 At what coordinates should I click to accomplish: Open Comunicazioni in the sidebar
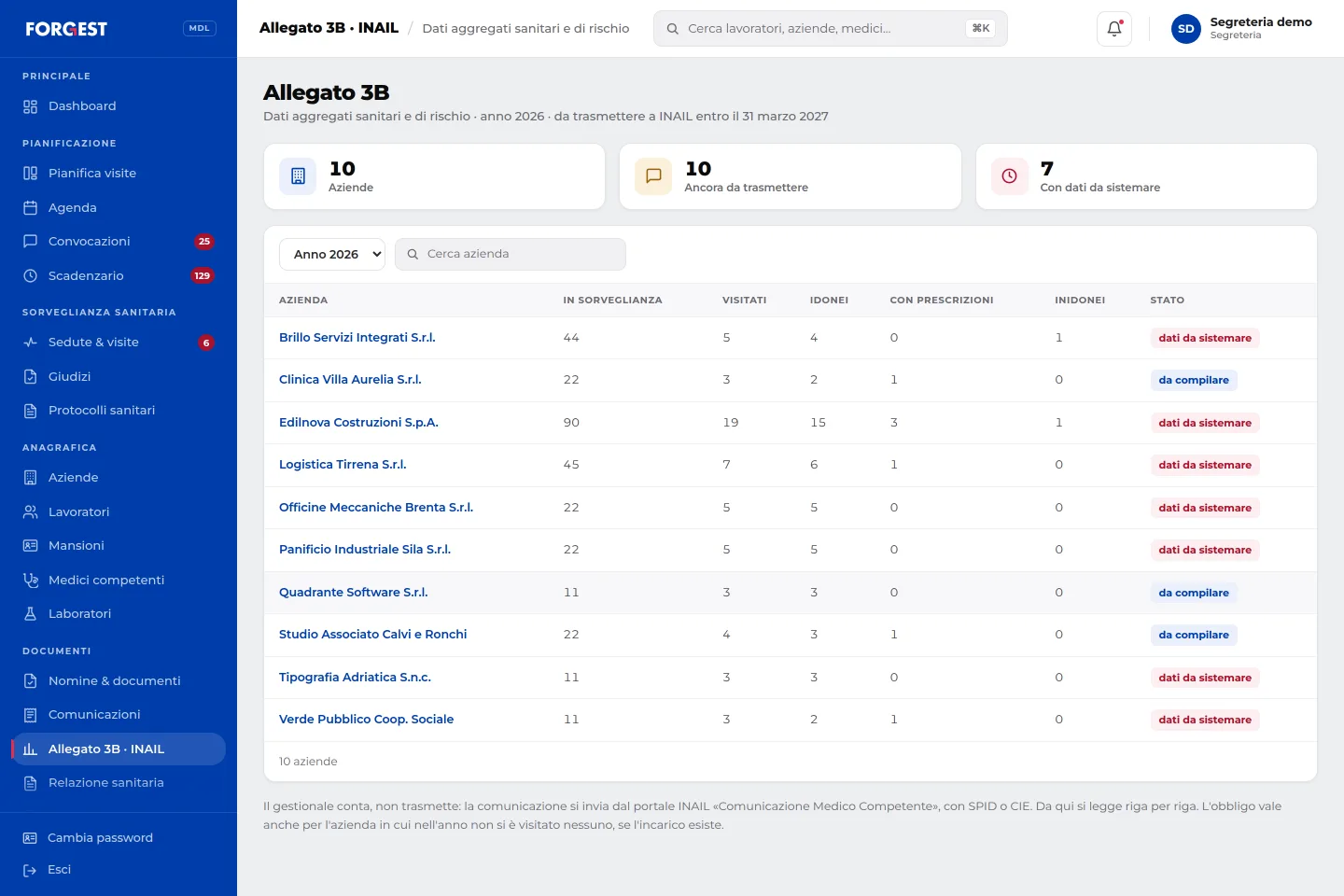pos(119,715)
